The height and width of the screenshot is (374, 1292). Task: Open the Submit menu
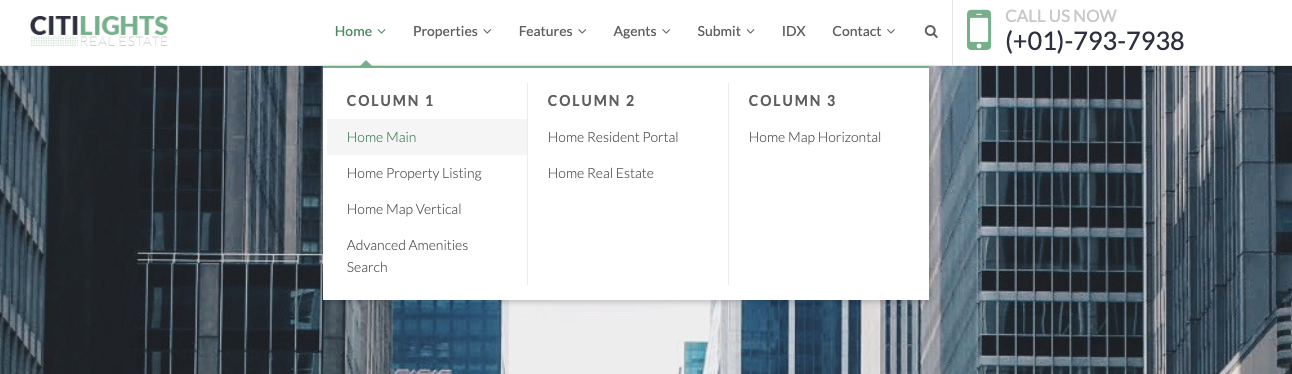(x=726, y=31)
